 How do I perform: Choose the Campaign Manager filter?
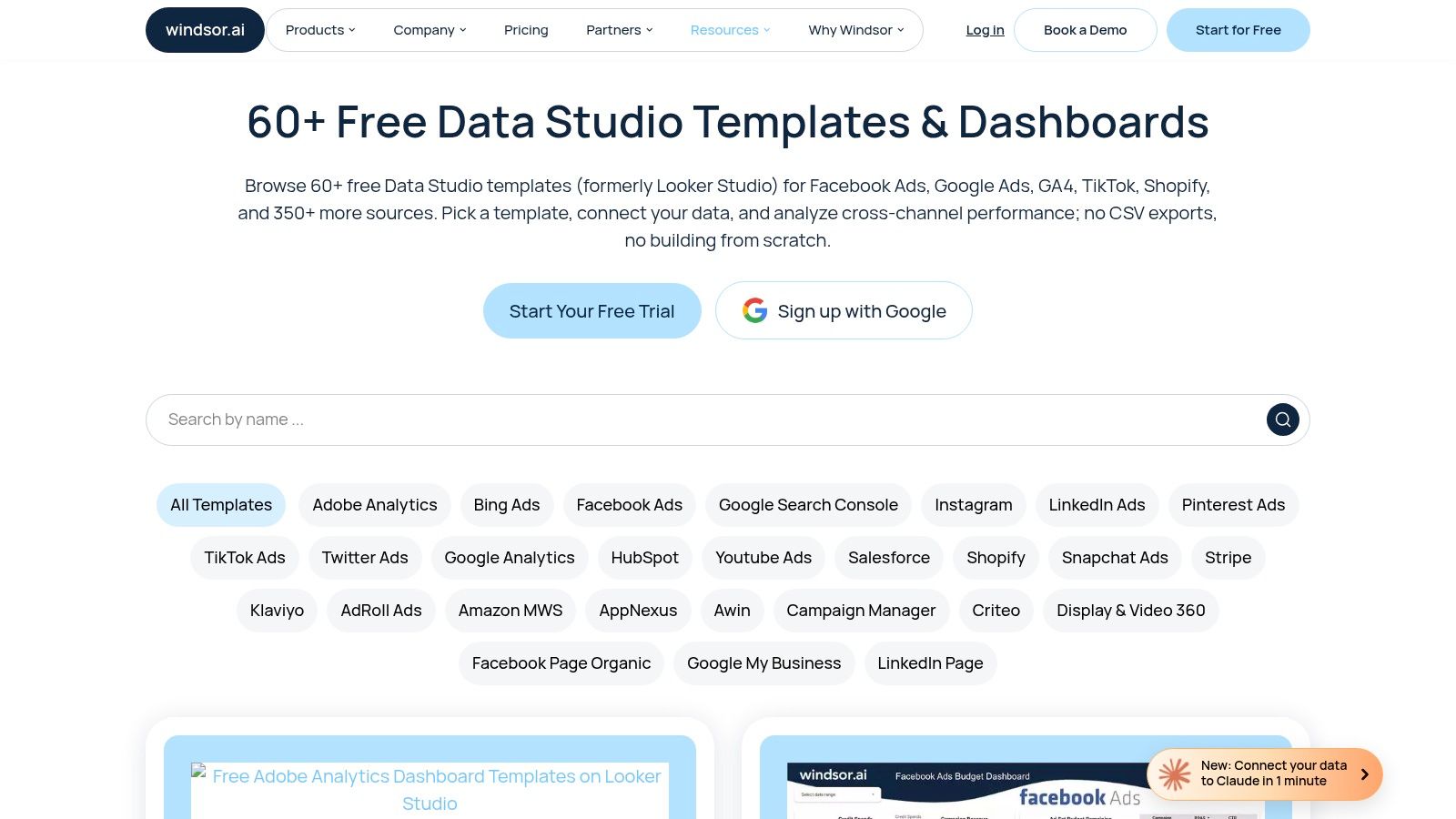click(861, 611)
